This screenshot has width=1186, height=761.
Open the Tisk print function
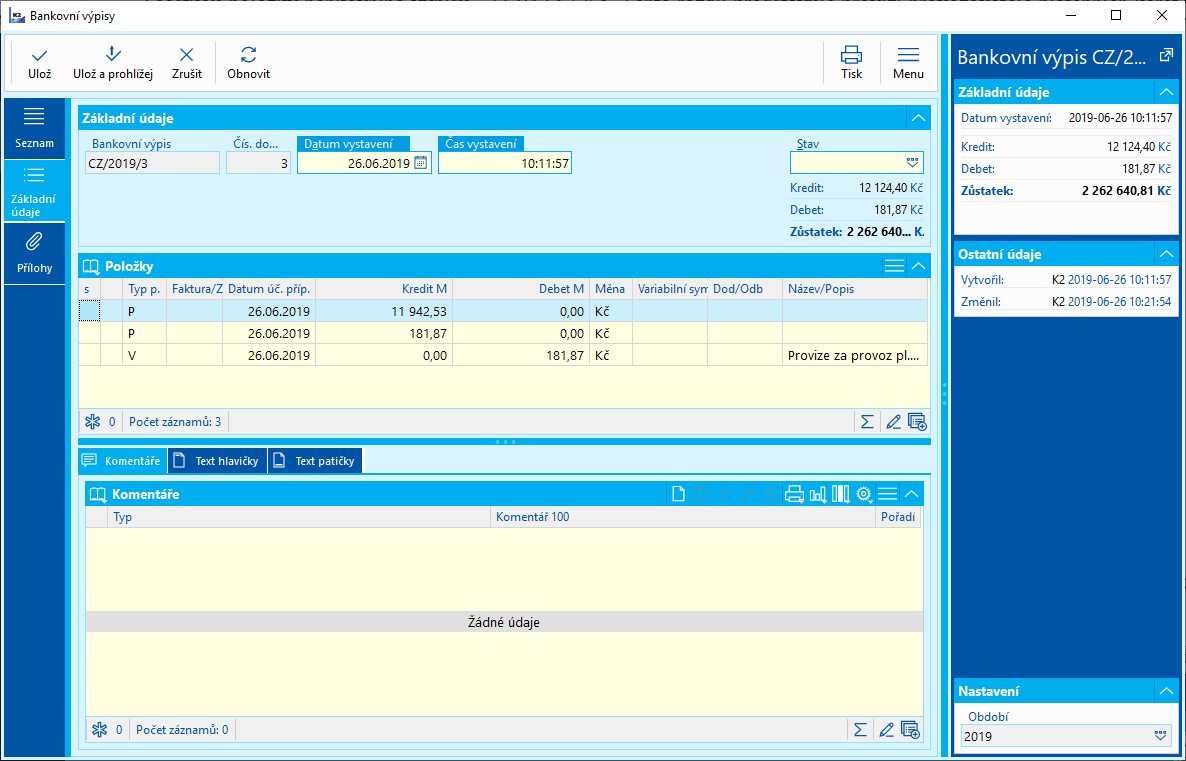tap(851, 56)
